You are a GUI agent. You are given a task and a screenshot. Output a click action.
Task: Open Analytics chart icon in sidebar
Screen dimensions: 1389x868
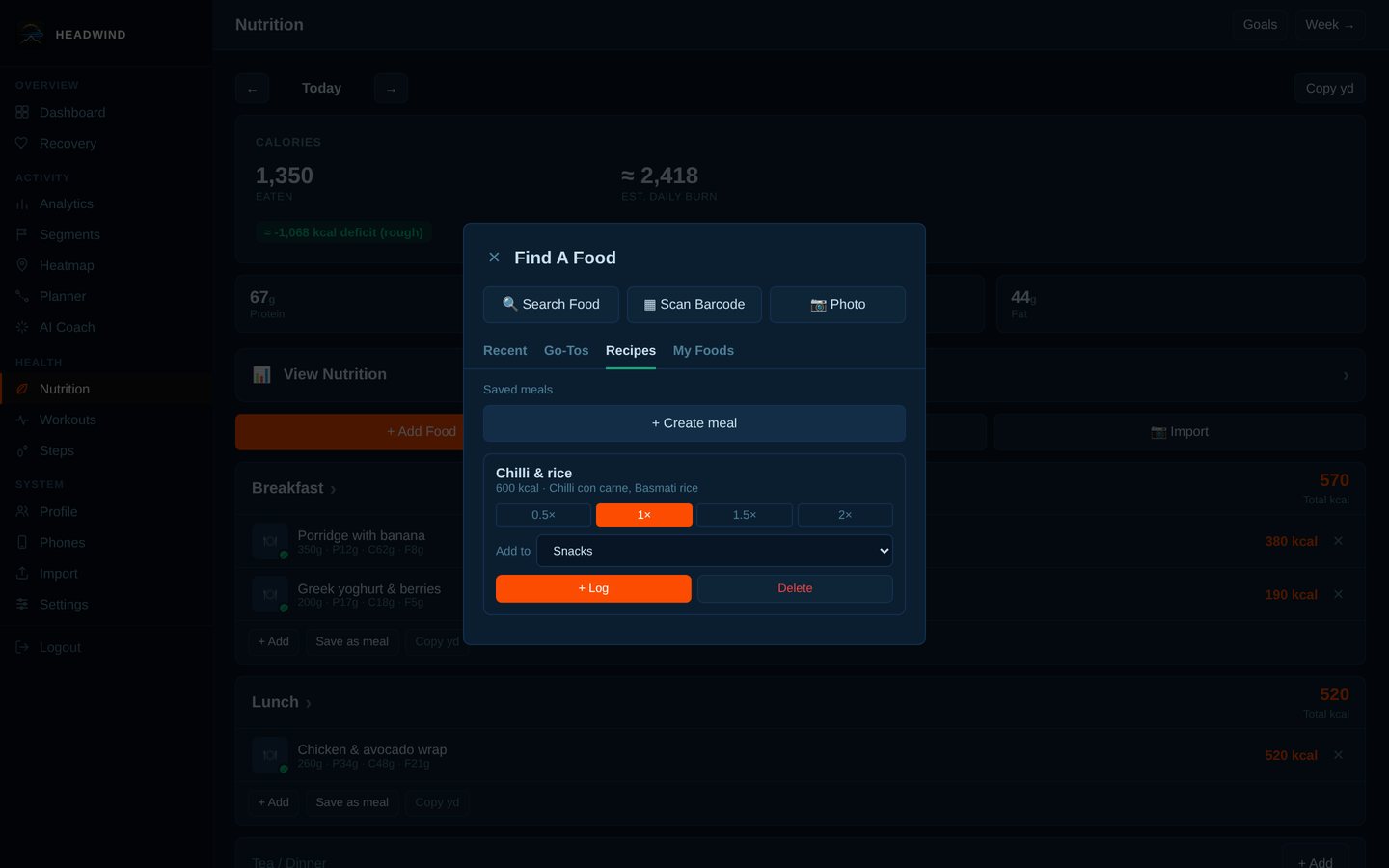(x=22, y=203)
